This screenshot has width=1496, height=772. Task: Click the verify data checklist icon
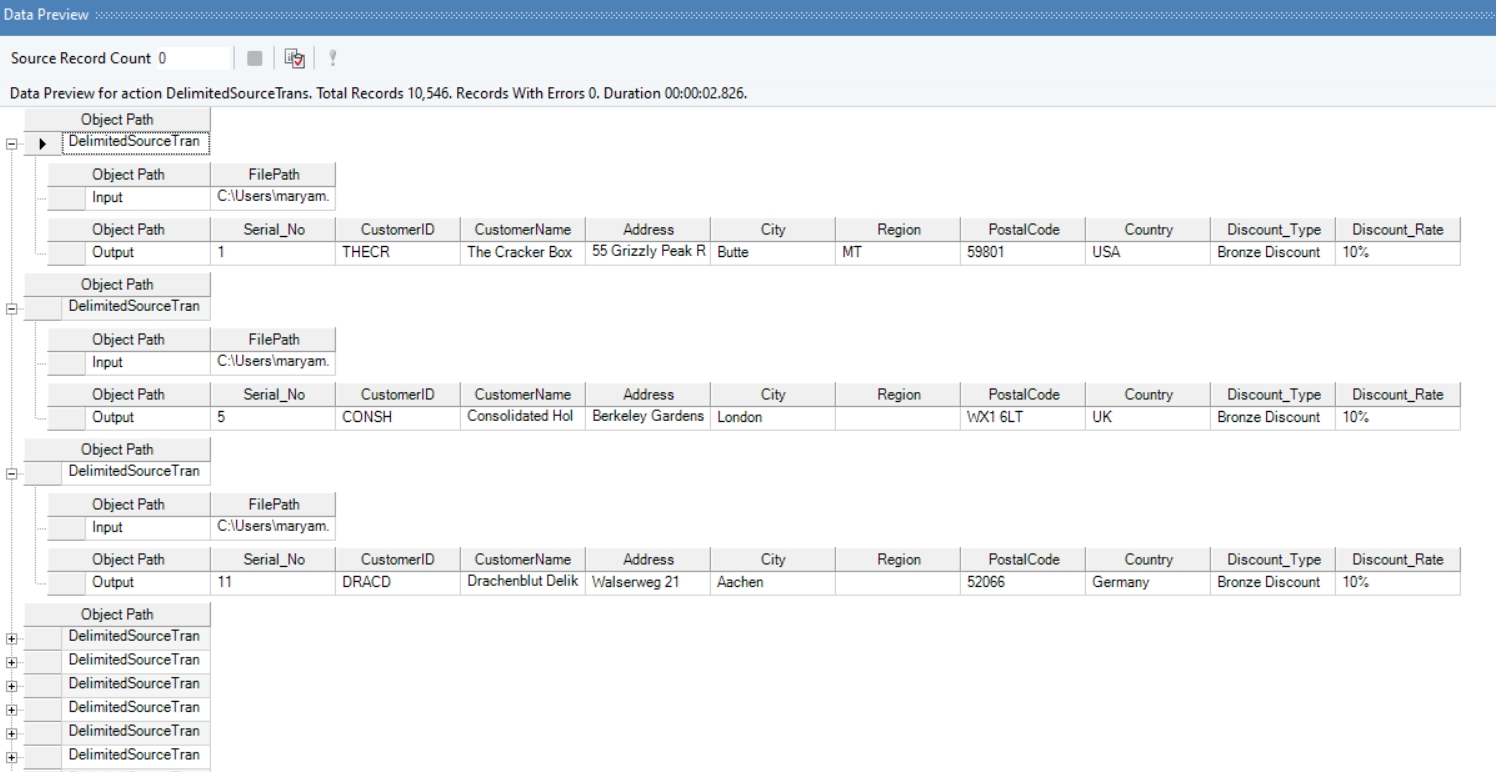pos(294,59)
